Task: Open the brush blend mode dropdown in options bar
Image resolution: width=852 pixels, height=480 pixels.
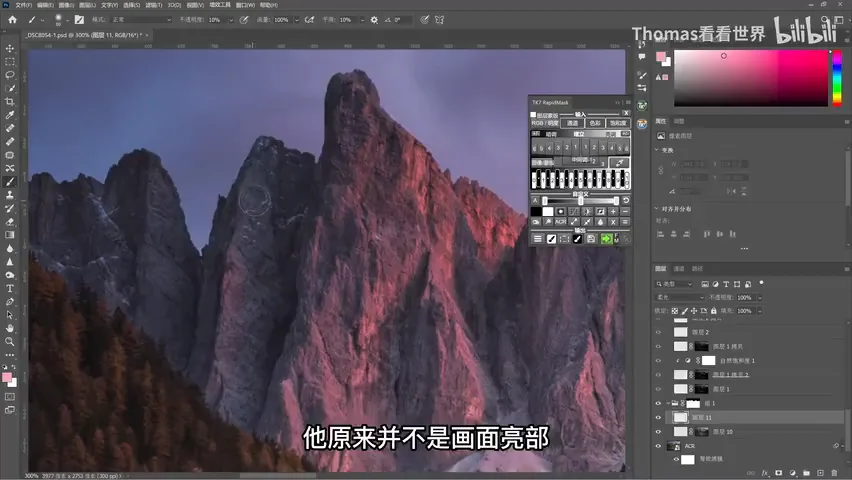Action: click(x=141, y=20)
